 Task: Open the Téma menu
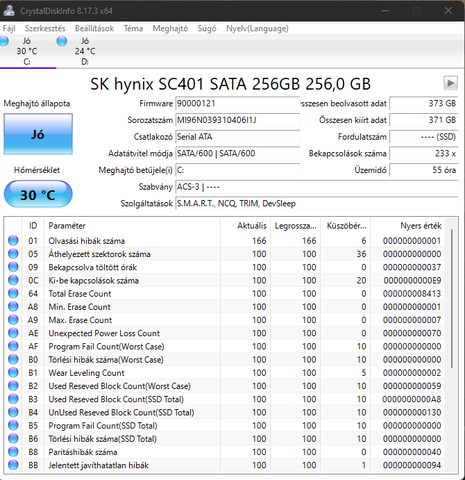coord(133,28)
